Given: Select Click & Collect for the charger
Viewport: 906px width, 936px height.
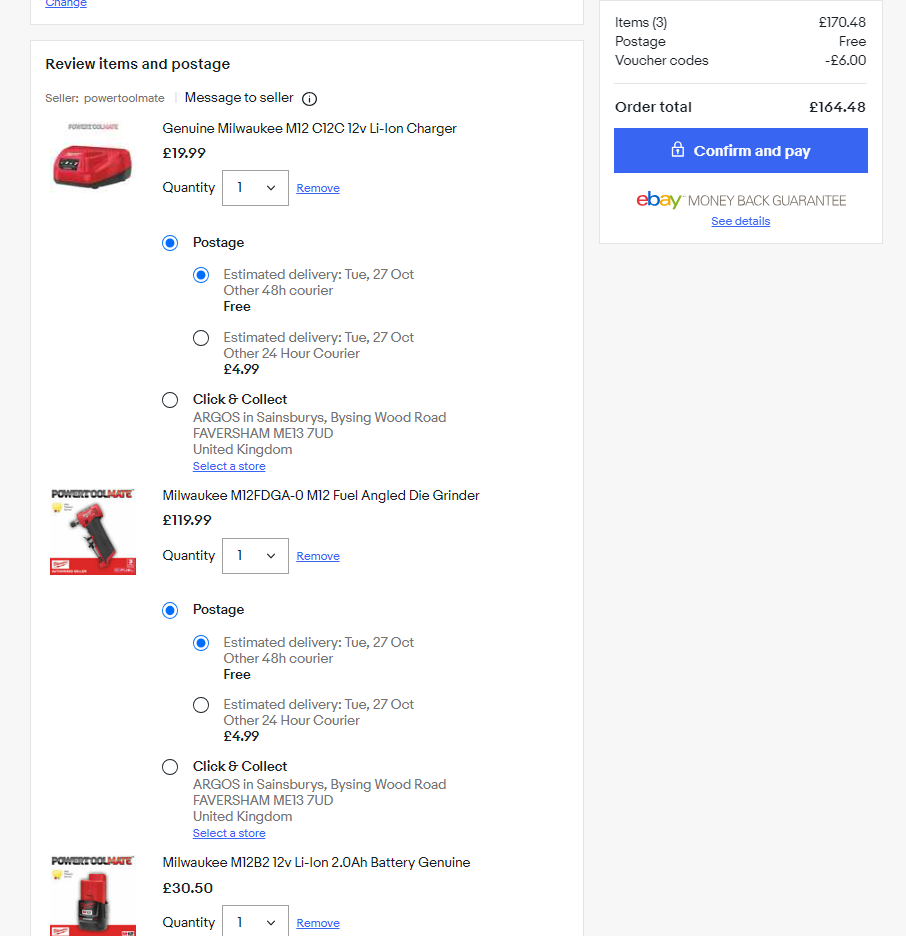Looking at the screenshot, I should [170, 400].
